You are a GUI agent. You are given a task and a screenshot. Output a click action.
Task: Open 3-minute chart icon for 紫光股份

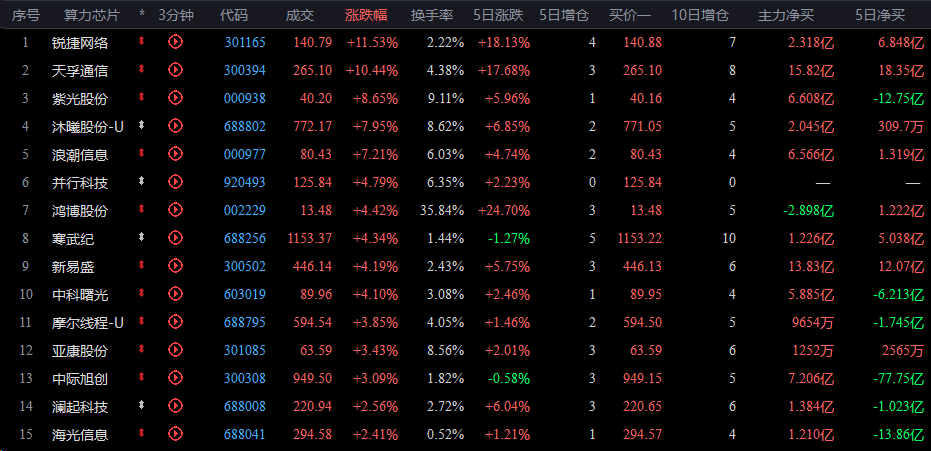pos(175,97)
